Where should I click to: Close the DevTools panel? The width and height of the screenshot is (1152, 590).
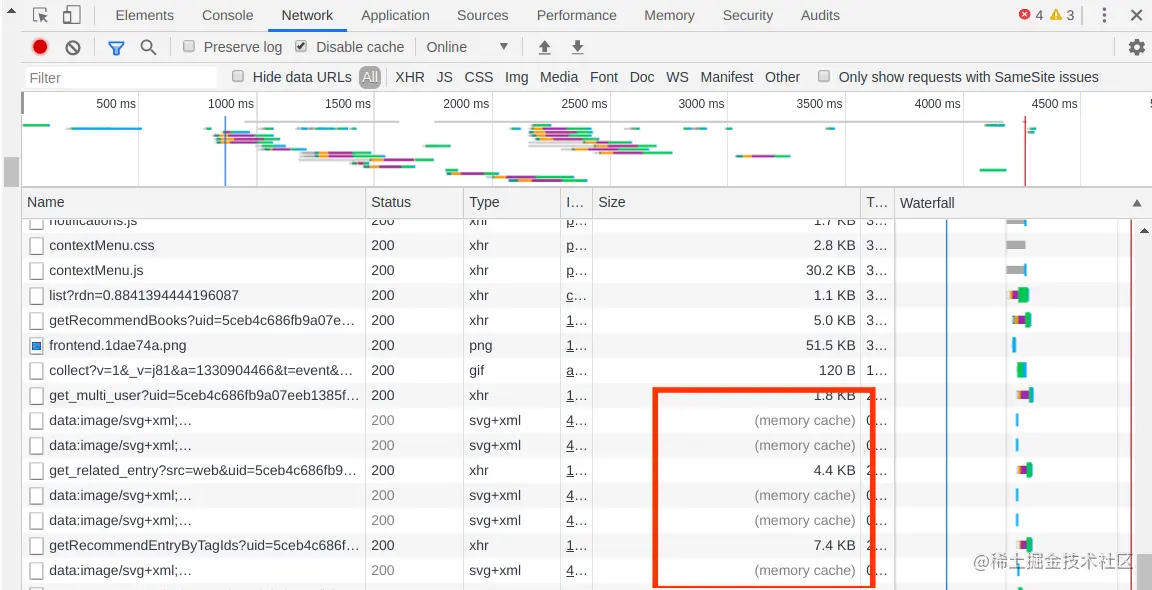tap(1136, 15)
